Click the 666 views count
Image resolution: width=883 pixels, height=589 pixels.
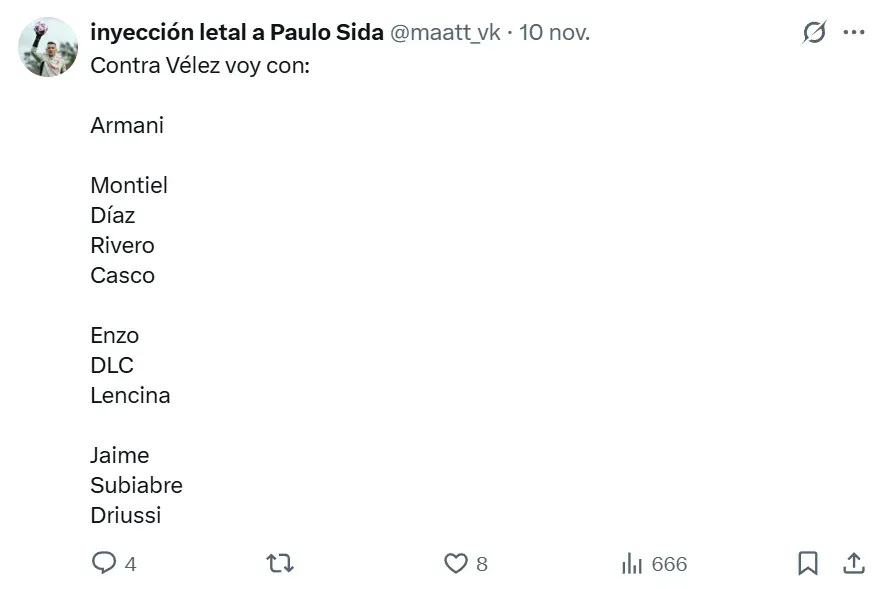click(x=669, y=564)
